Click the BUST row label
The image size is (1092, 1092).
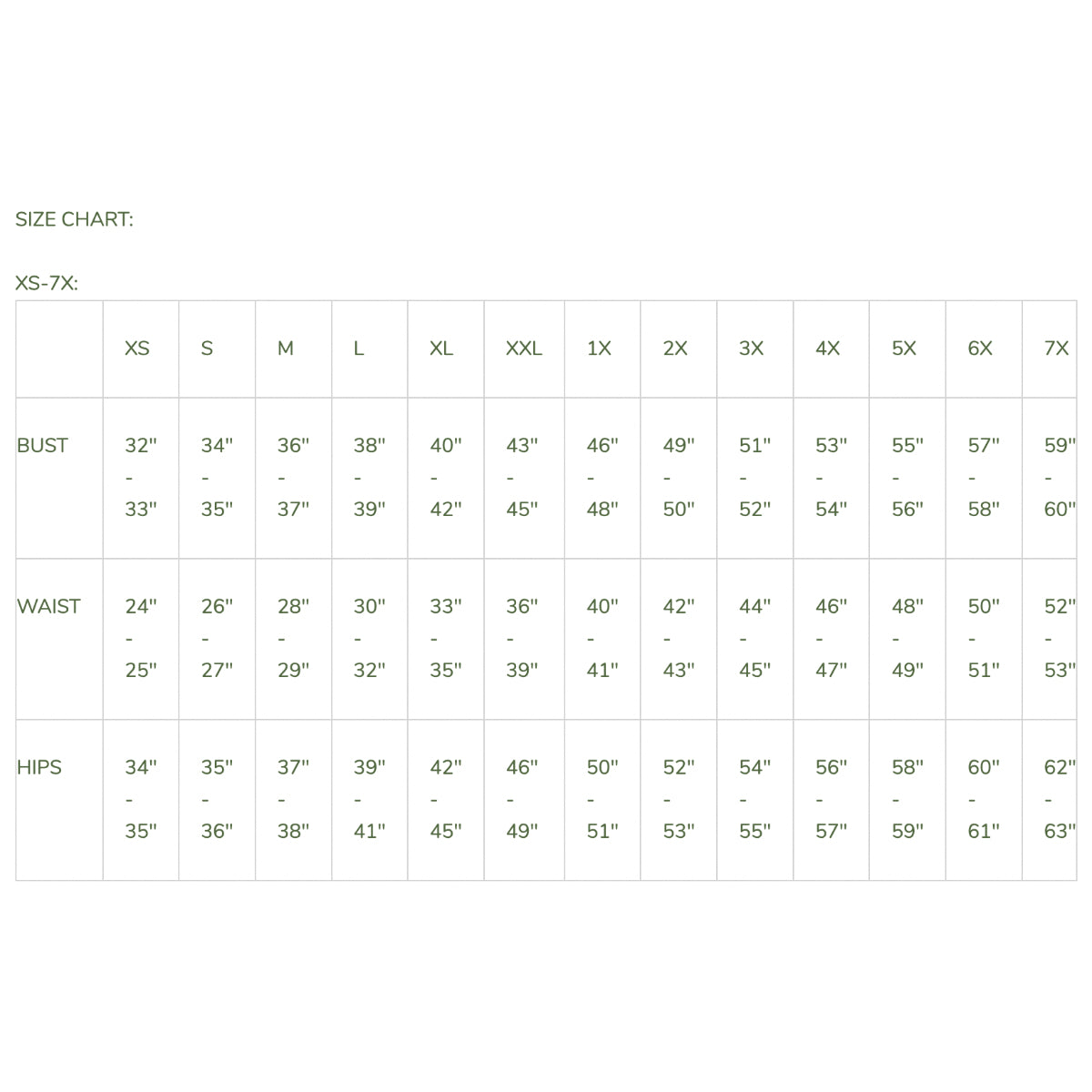point(43,446)
